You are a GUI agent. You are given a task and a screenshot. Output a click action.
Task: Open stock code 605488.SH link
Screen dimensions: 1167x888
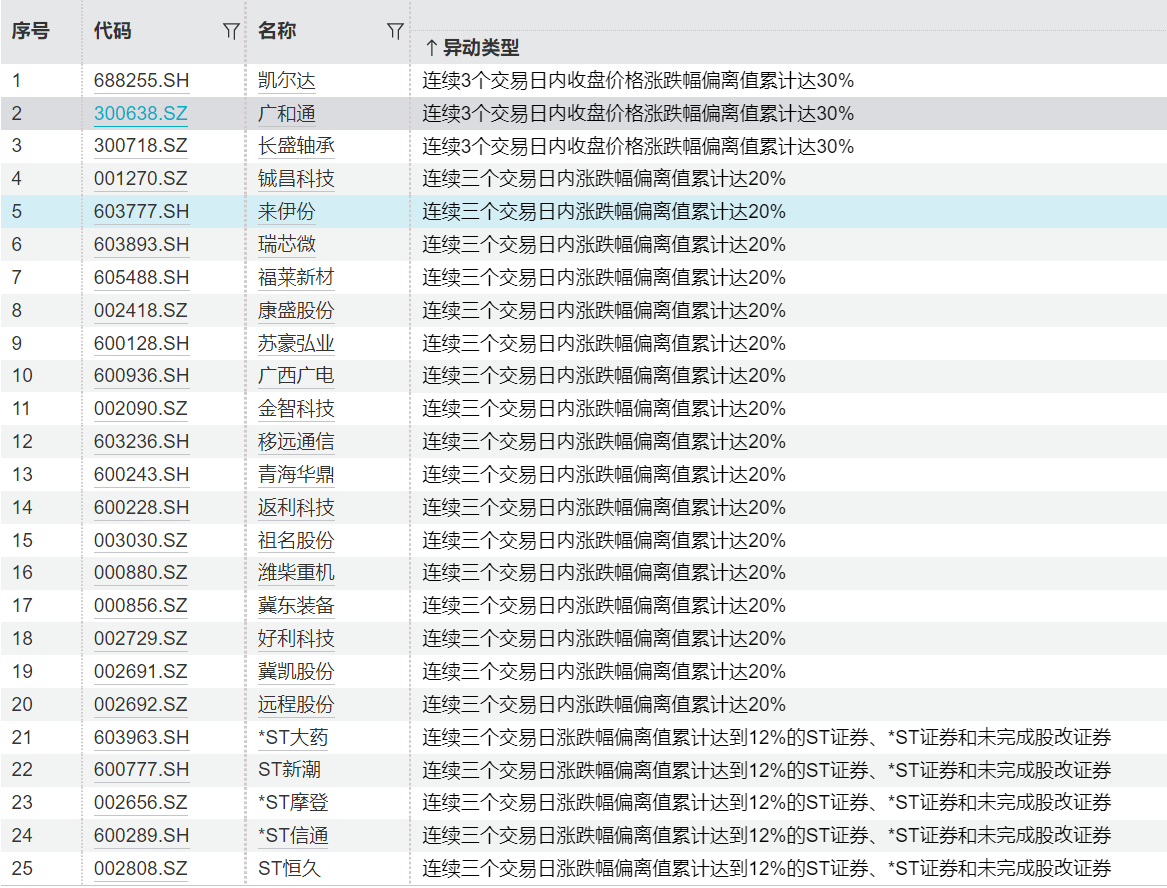tap(141, 278)
